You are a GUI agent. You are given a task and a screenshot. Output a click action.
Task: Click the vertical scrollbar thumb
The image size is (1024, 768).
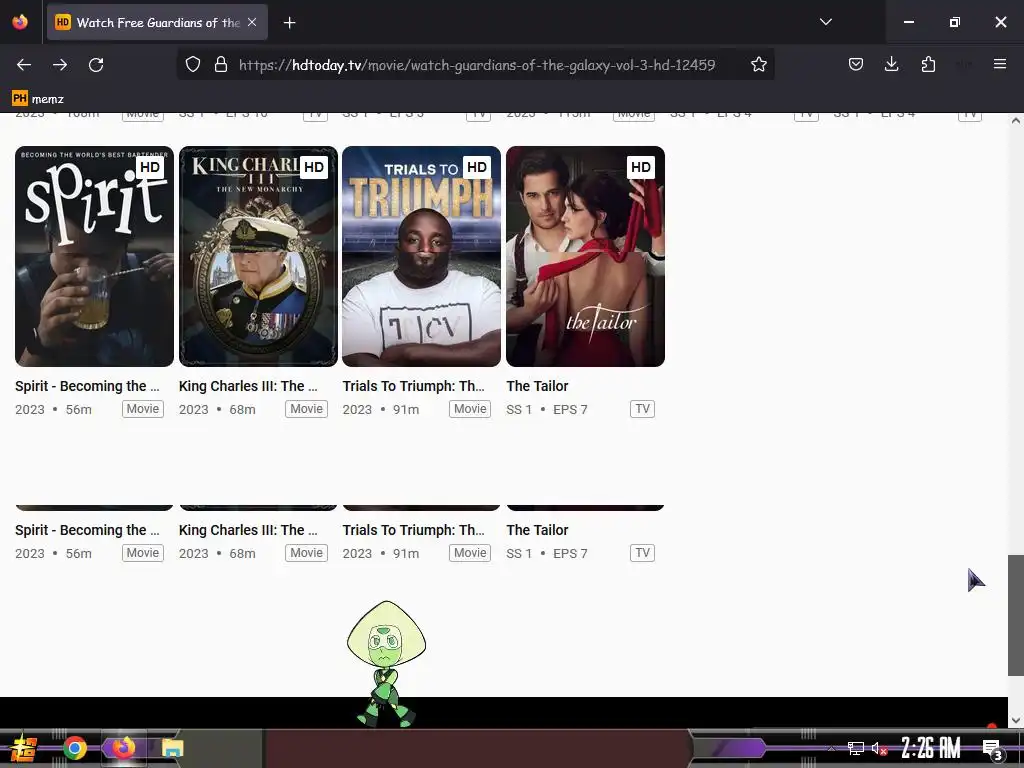[1016, 615]
